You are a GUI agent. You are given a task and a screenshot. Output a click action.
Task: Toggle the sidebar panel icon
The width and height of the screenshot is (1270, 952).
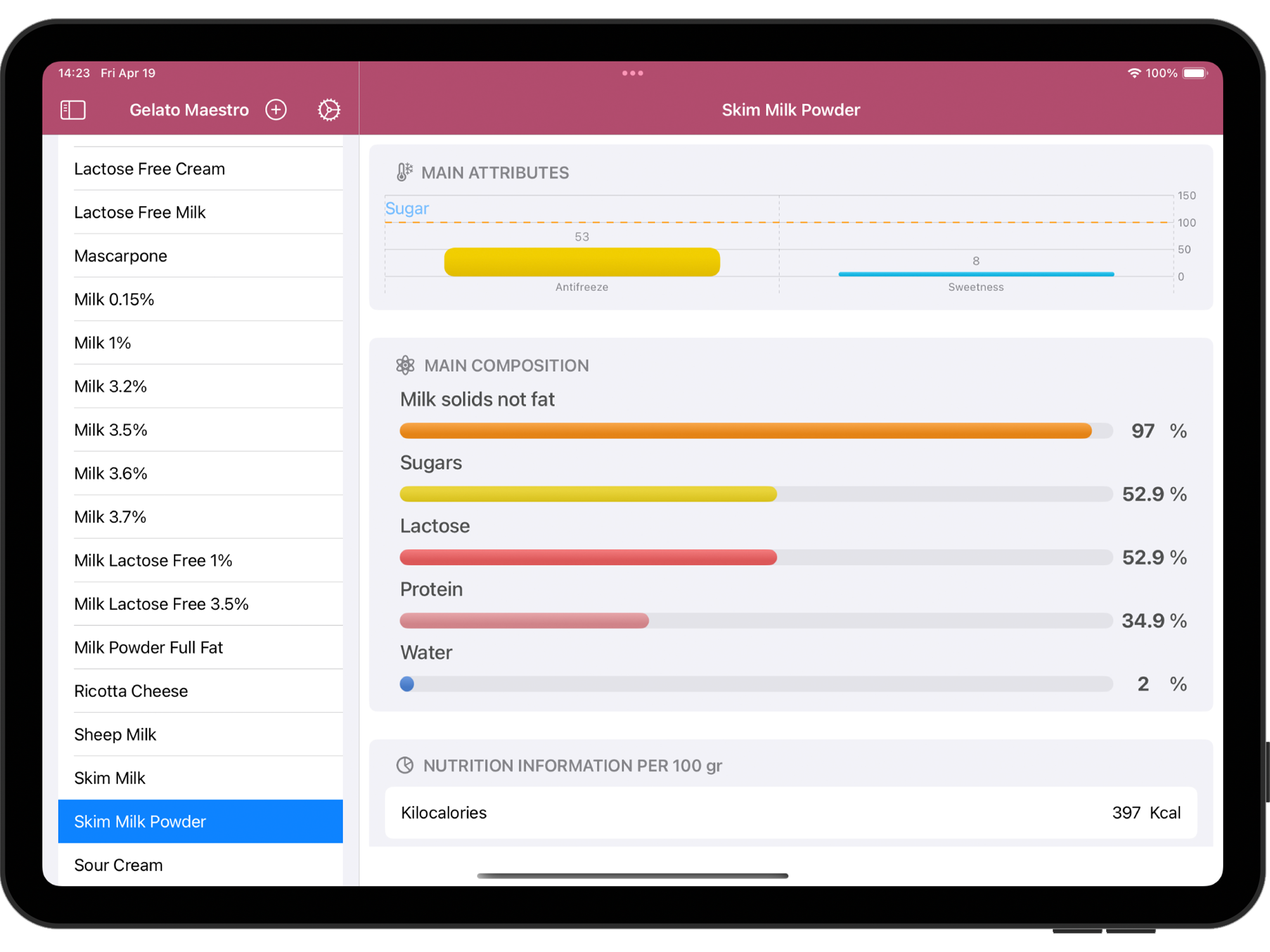[x=73, y=110]
